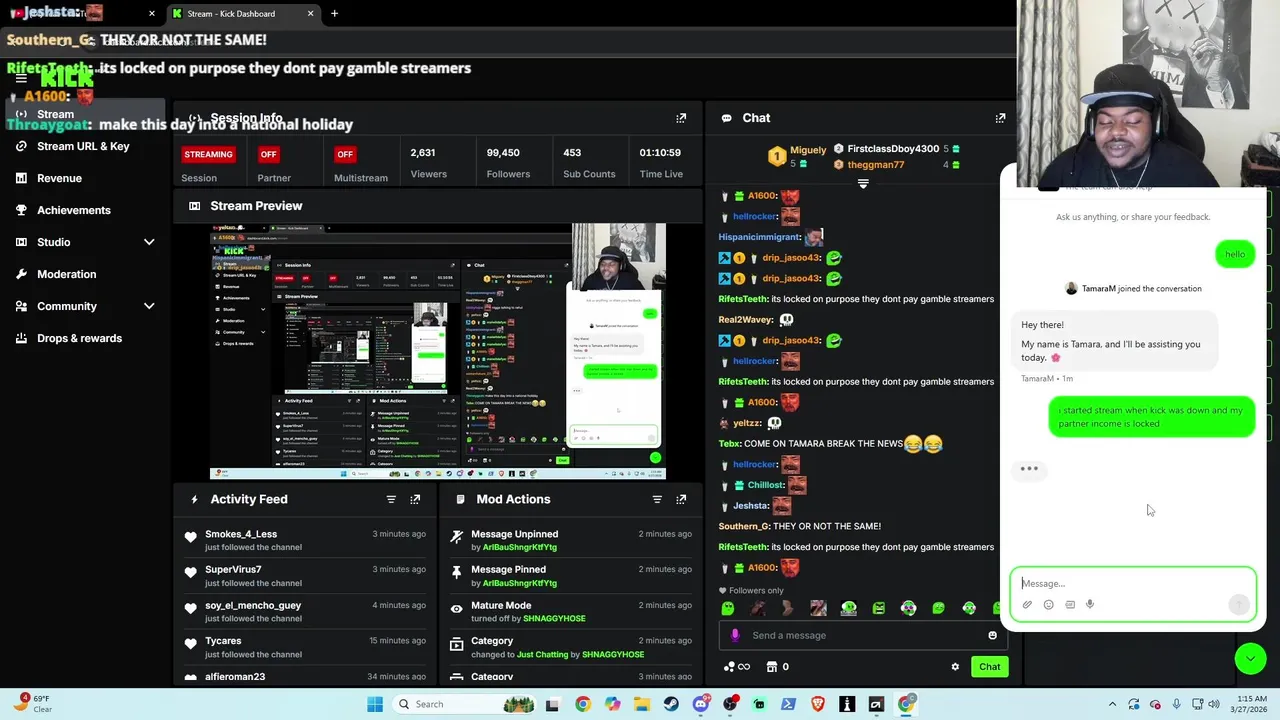Click the Partner OFF badge

coord(268,155)
